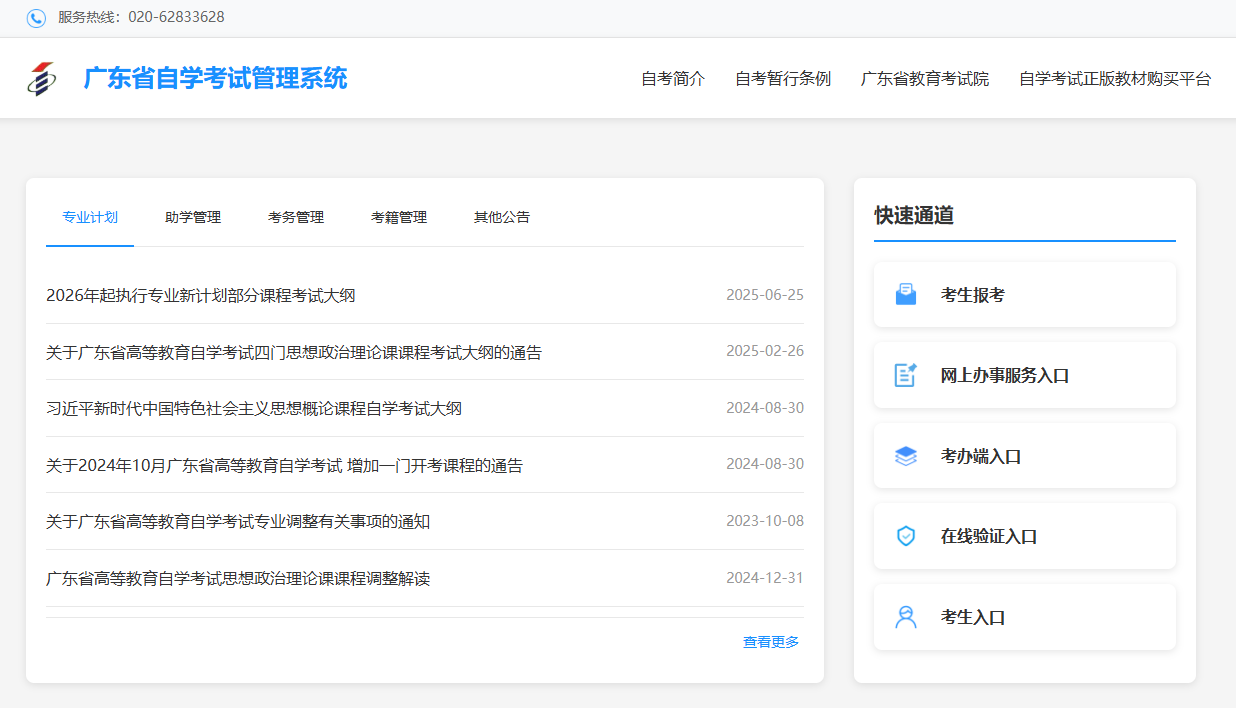This screenshot has height=708, width=1236.
Task: Switch to the 考务管理 tab
Action: (x=296, y=217)
